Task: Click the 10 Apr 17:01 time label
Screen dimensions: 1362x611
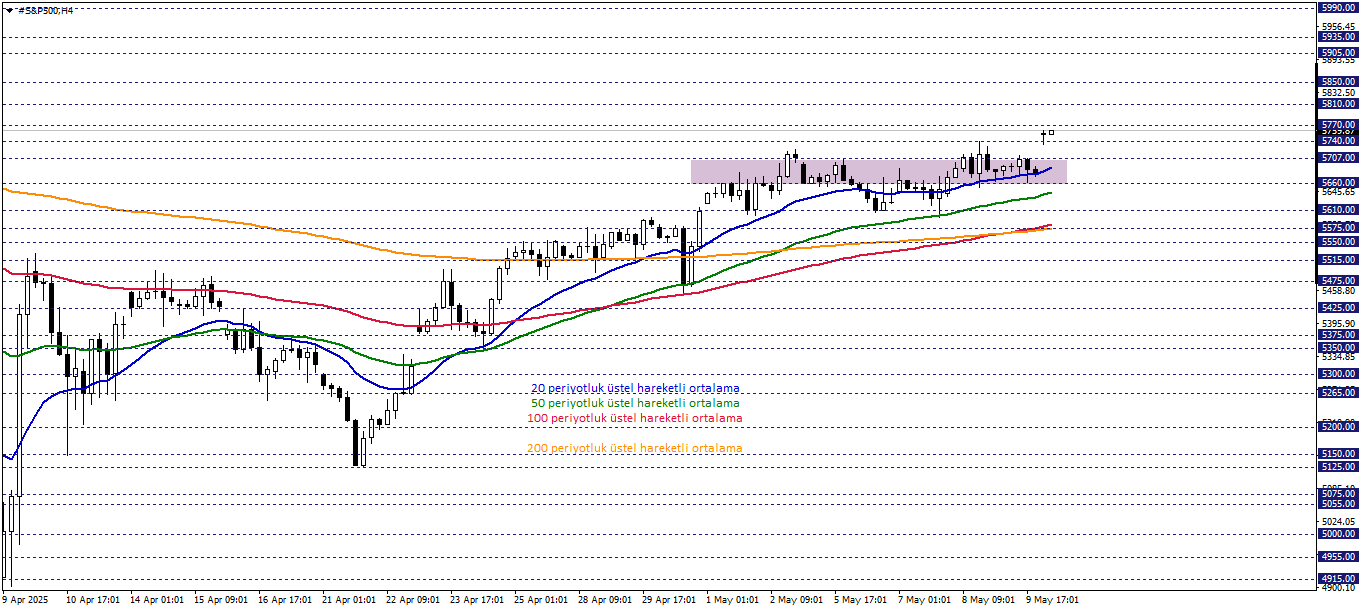Action: (x=93, y=600)
